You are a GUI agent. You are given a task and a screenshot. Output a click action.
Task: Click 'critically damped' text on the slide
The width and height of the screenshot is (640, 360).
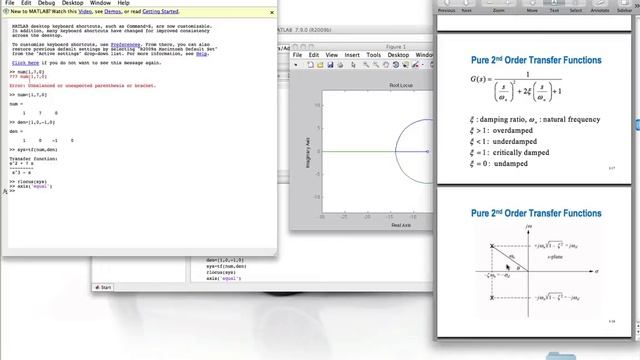521,152
